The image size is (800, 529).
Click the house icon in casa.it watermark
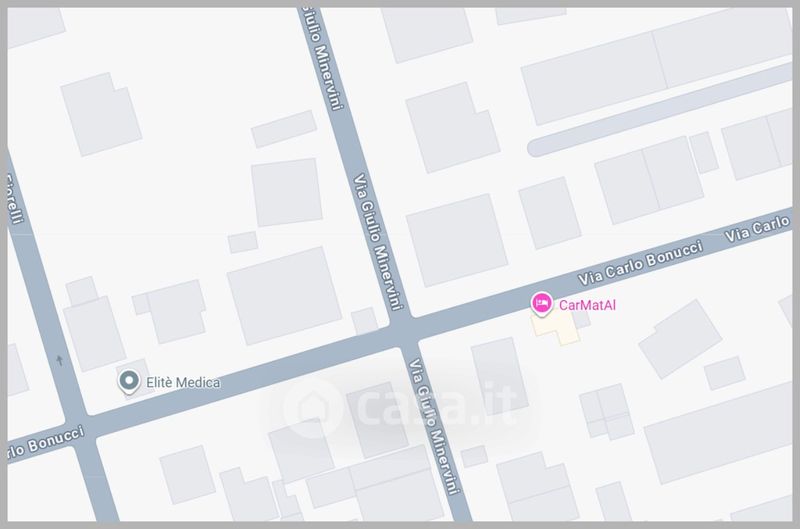click(312, 408)
